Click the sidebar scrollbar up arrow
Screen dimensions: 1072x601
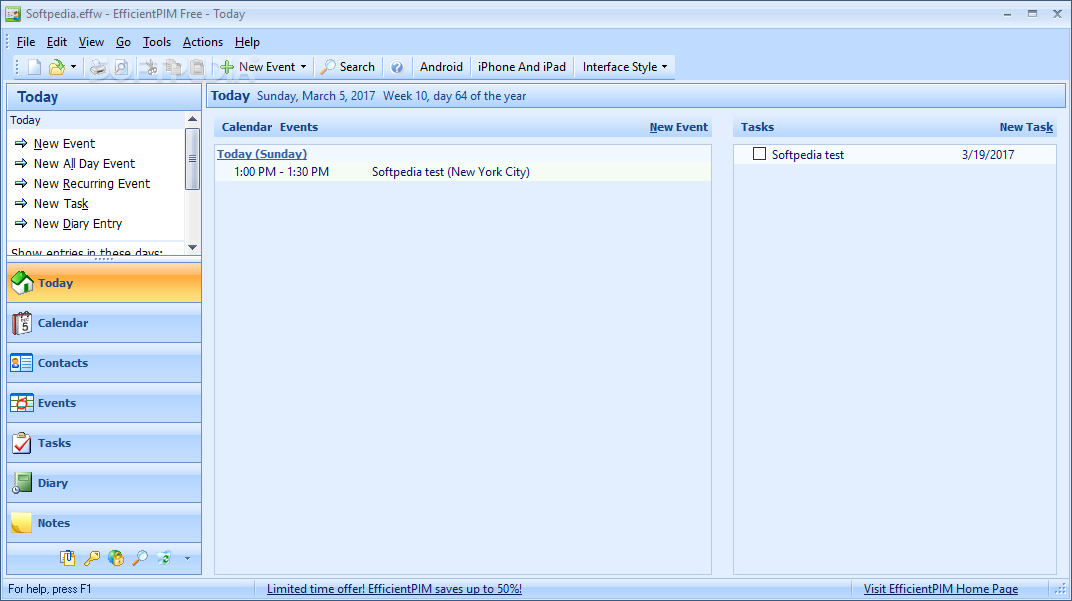coord(192,120)
